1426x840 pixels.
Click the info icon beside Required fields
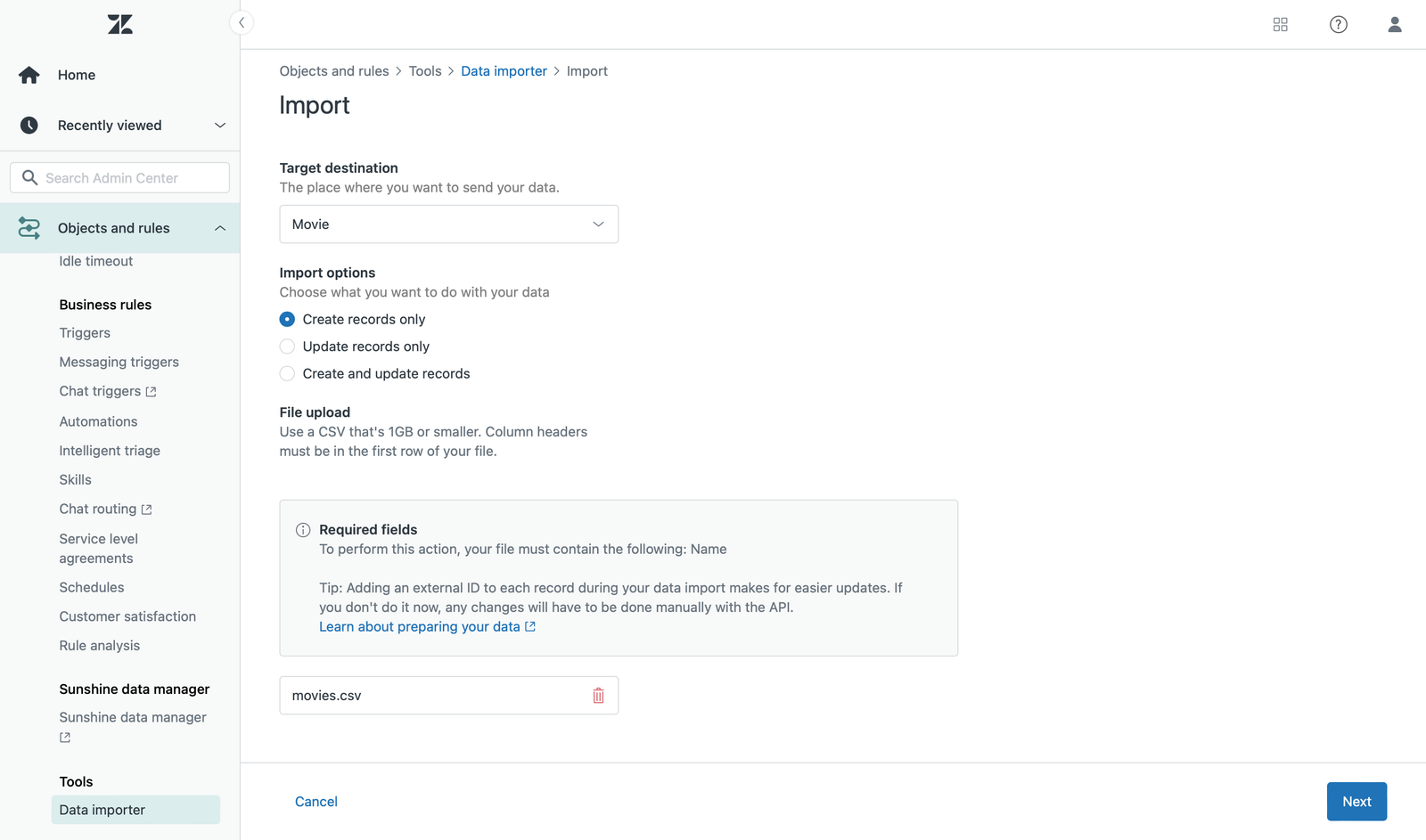302,529
